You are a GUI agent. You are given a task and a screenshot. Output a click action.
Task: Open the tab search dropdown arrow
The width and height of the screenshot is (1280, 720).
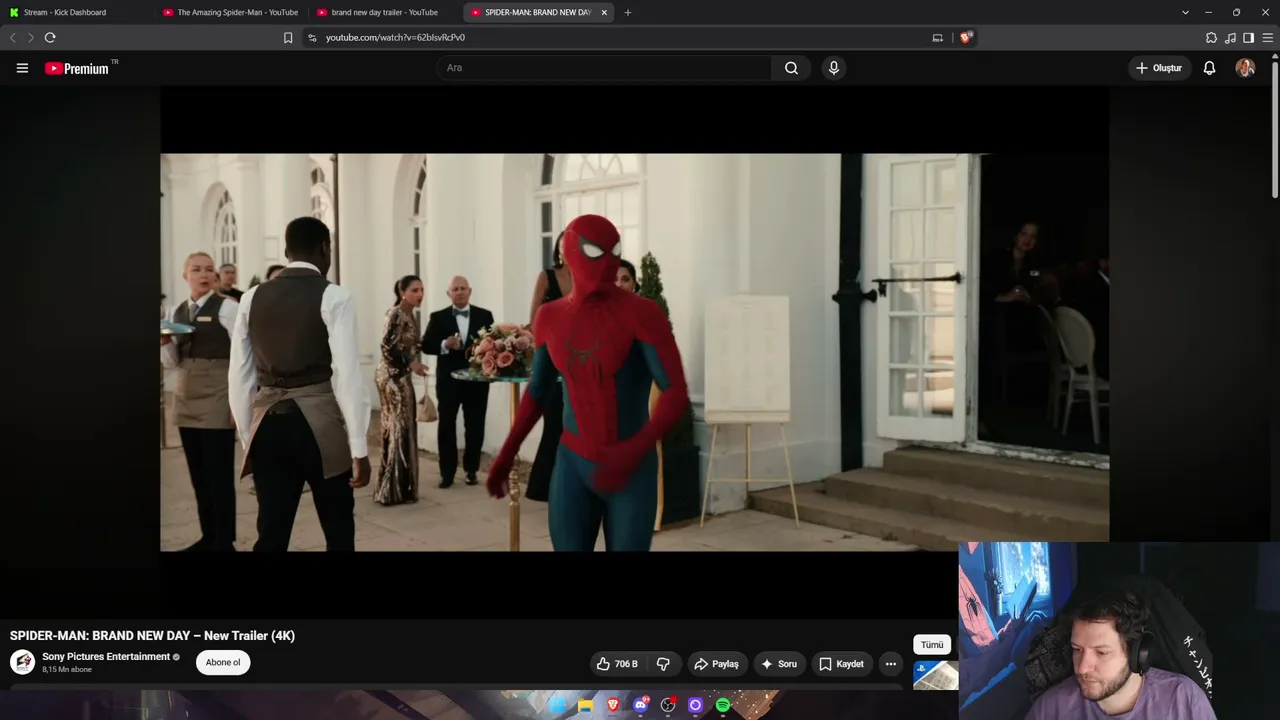1185,12
